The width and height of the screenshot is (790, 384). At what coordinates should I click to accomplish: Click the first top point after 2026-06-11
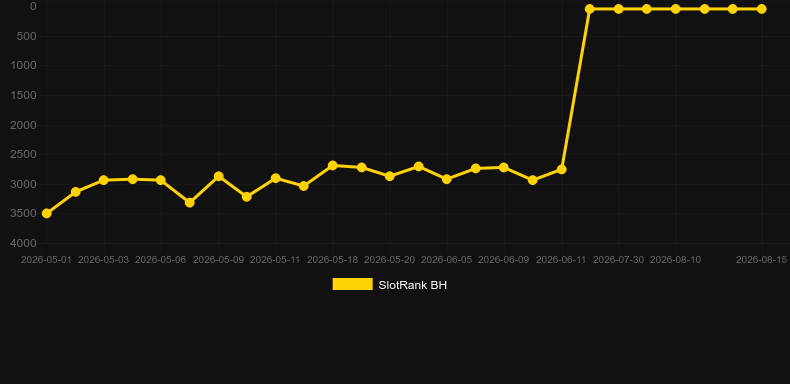coord(589,9)
